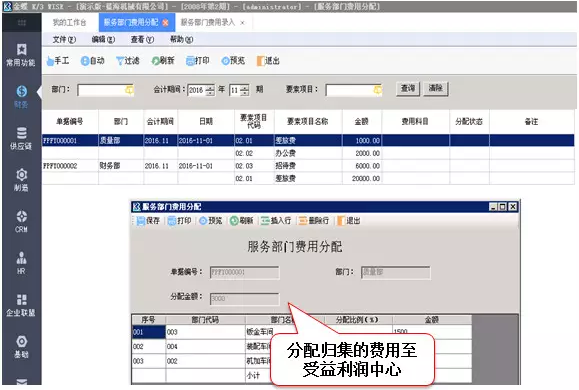The image size is (579, 390).
Task: Click 刷新 in the dialog toolbar
Action: [242, 221]
